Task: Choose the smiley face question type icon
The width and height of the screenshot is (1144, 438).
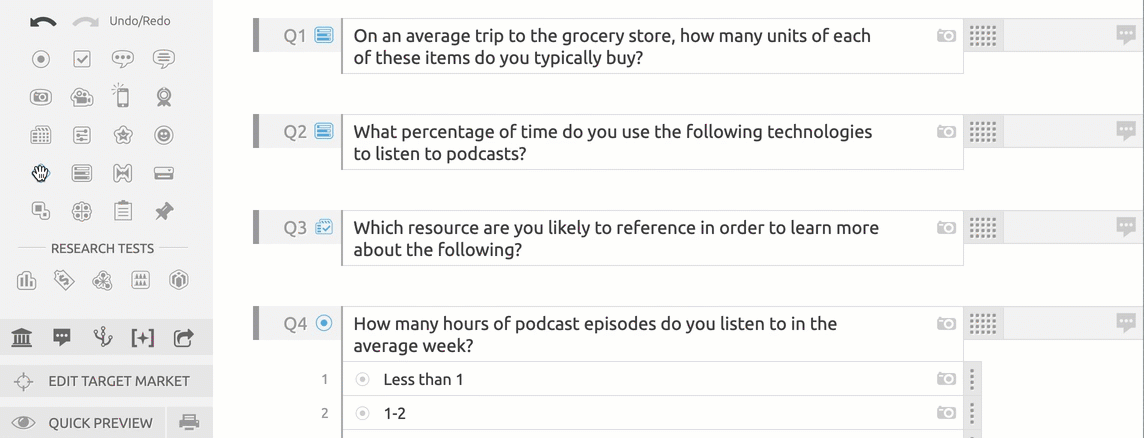Action: pos(163,135)
